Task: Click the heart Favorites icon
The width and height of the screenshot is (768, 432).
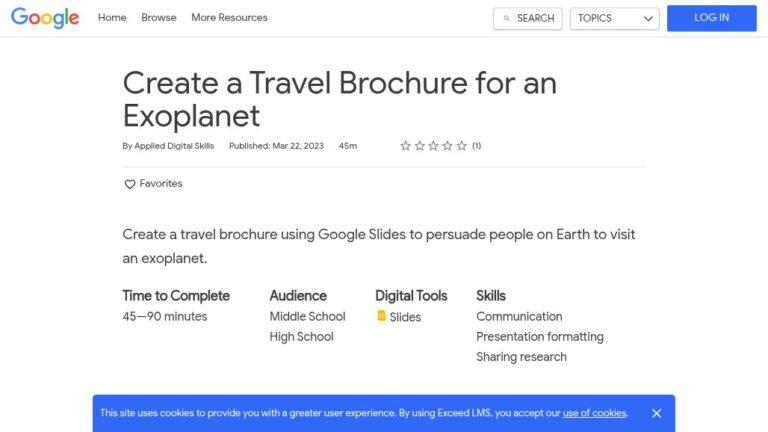Action: click(x=130, y=184)
